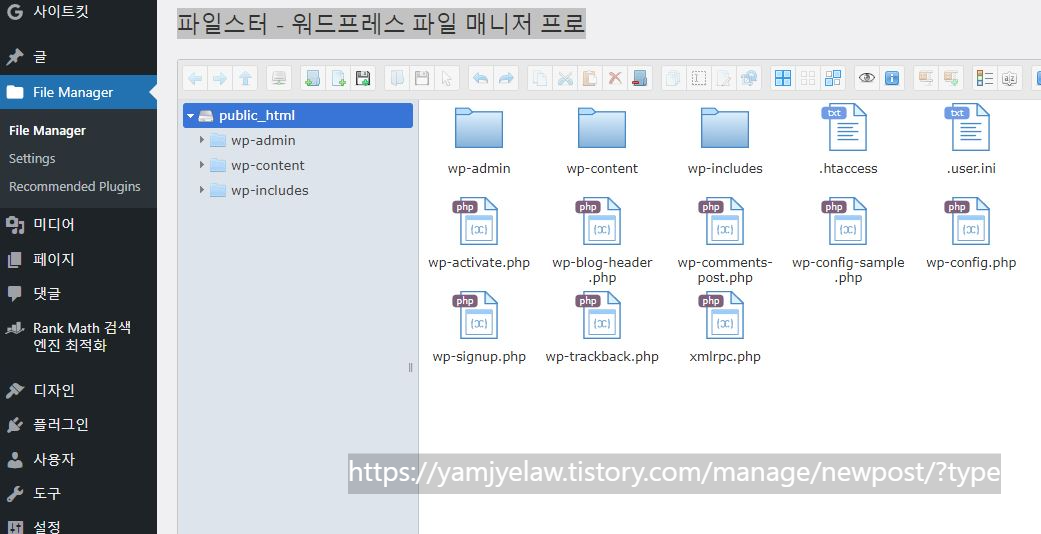This screenshot has height=534, width=1041.
Task: Click the Cut scissors icon
Action: coord(565,78)
